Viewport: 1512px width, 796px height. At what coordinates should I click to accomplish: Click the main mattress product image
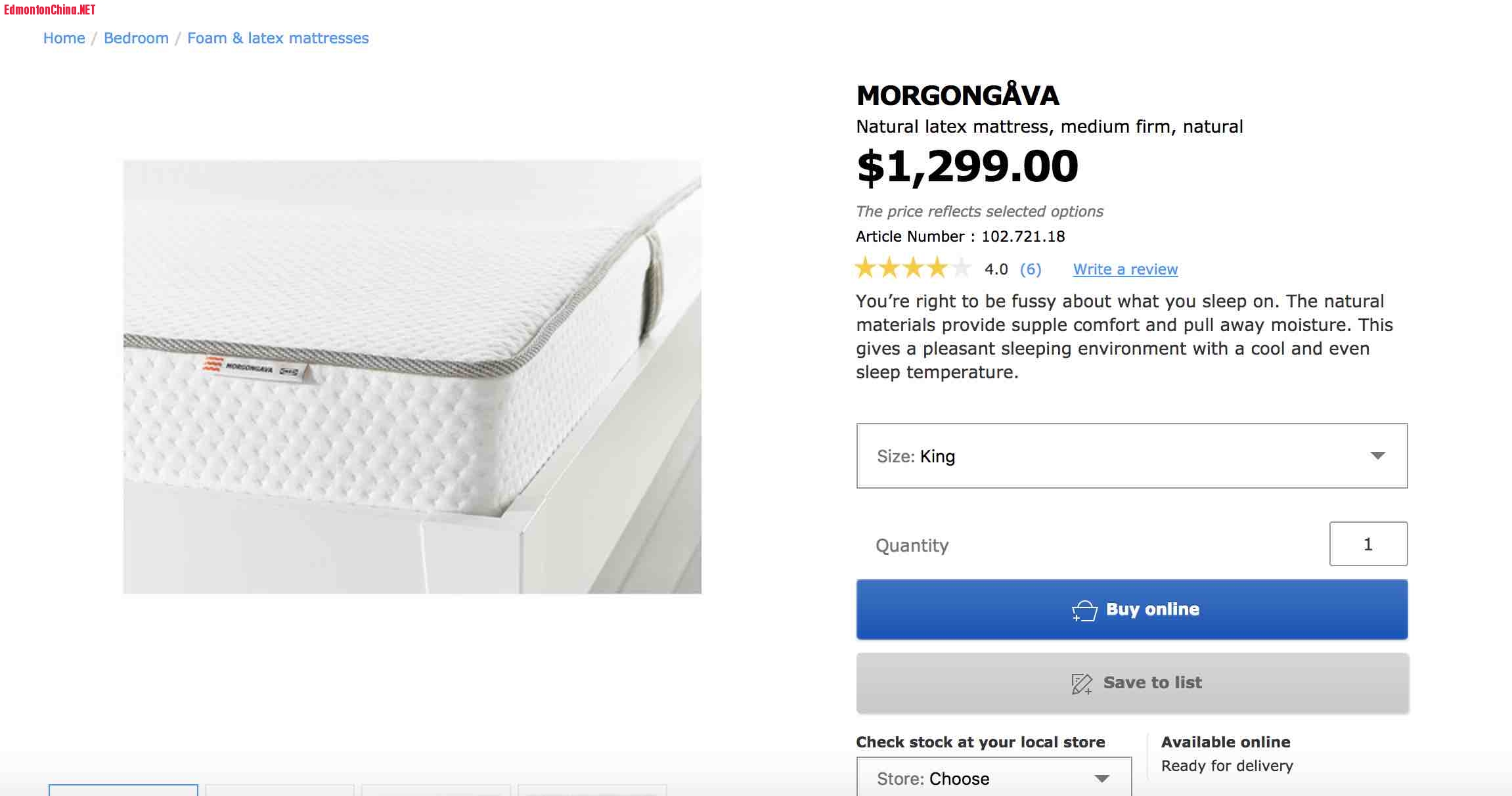coord(412,376)
